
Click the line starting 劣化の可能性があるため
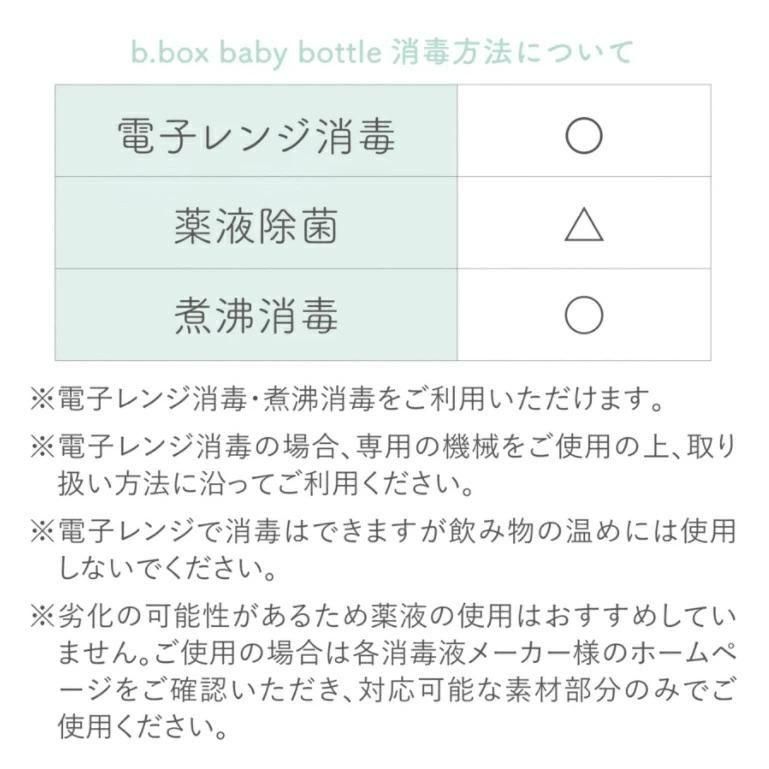point(395,615)
